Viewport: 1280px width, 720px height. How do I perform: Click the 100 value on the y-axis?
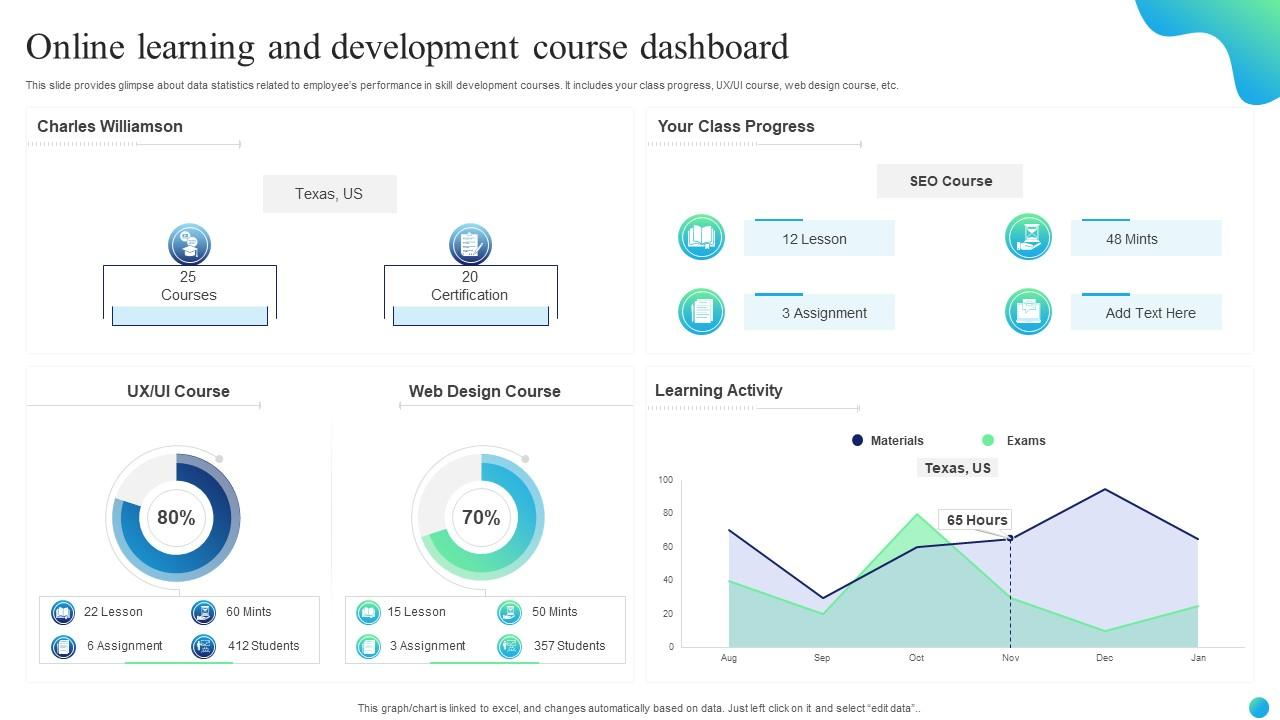coord(666,480)
